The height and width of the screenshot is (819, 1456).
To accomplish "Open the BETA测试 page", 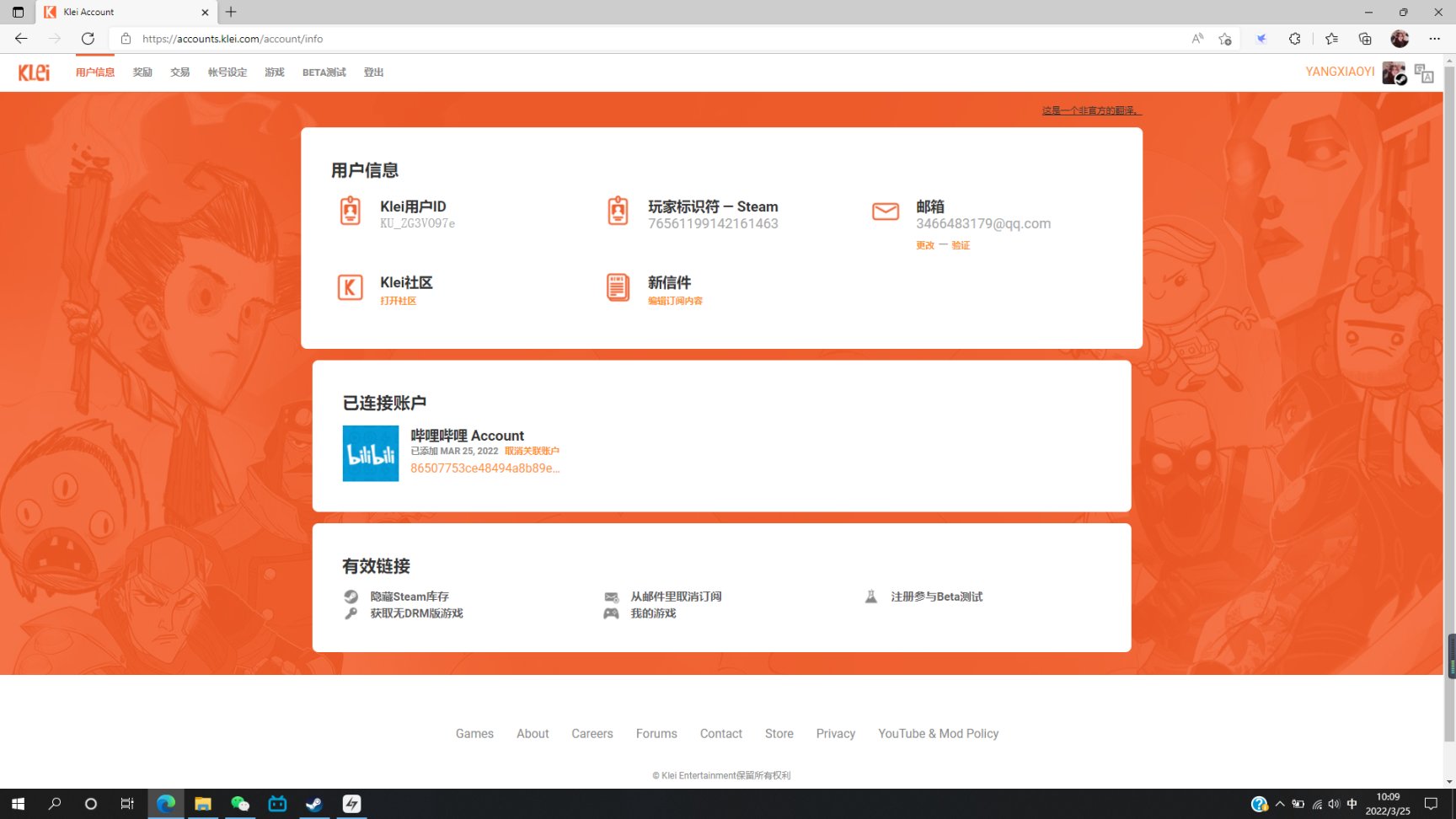I will 324,72.
